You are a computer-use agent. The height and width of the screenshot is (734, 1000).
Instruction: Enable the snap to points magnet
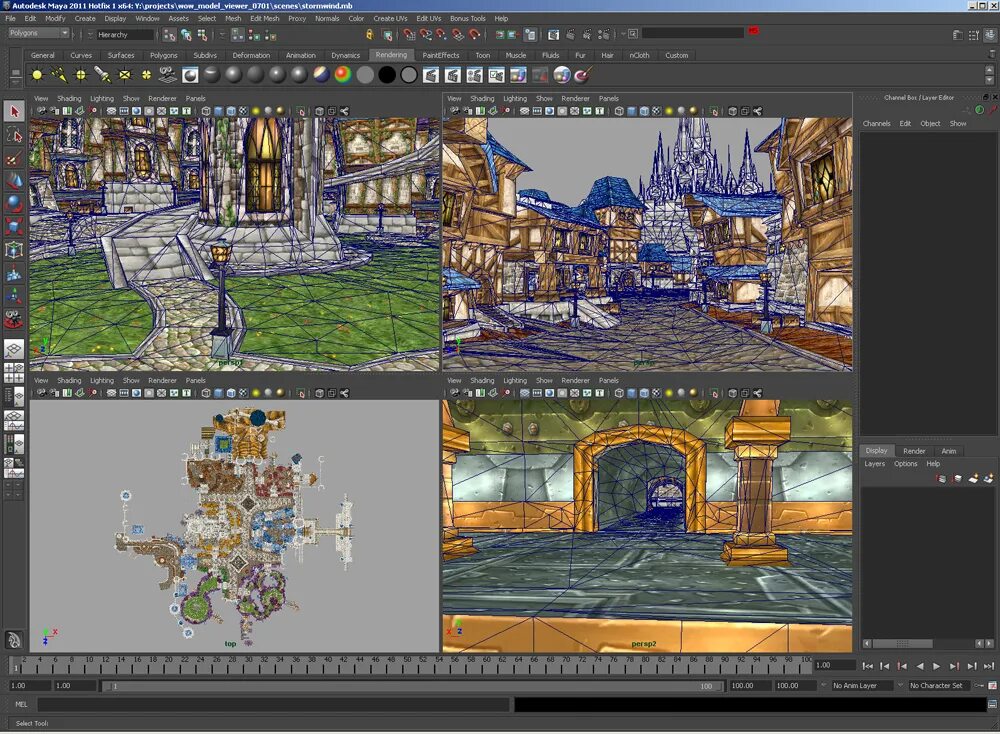[441, 34]
